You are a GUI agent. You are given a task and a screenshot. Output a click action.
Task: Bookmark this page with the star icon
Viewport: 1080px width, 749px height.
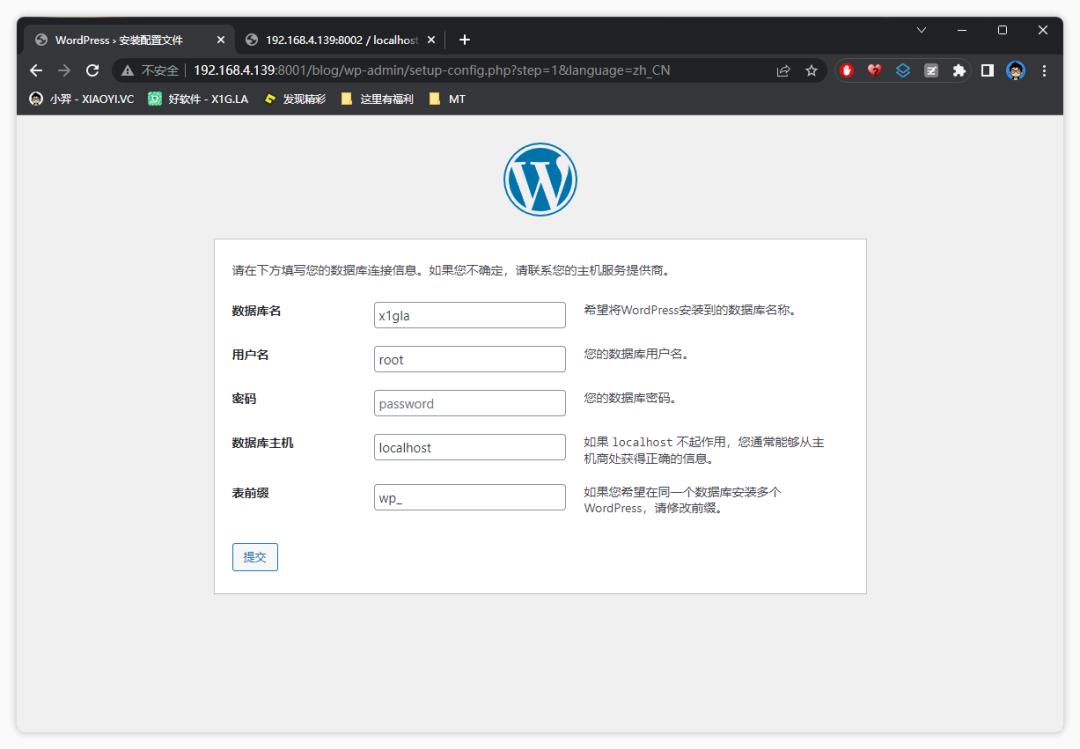click(x=811, y=71)
